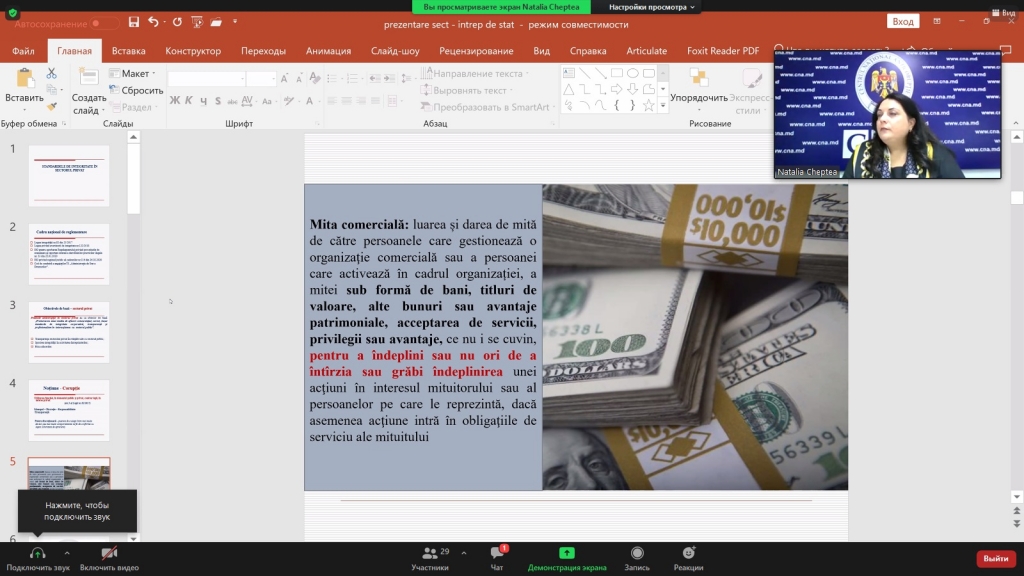
Task: Switch to the Вставка ribbon tab
Action: (x=128, y=51)
